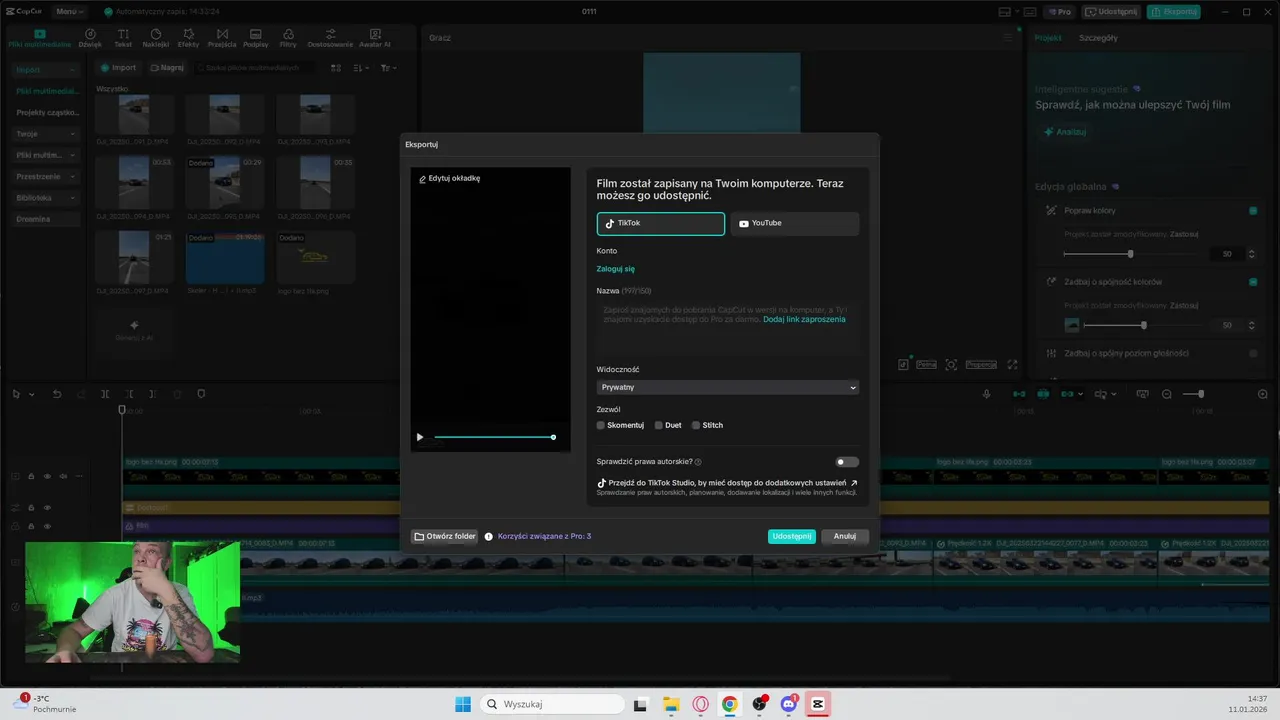1280x720 pixels.
Task: Check the Skomentuj permission checkbox
Action: point(601,425)
